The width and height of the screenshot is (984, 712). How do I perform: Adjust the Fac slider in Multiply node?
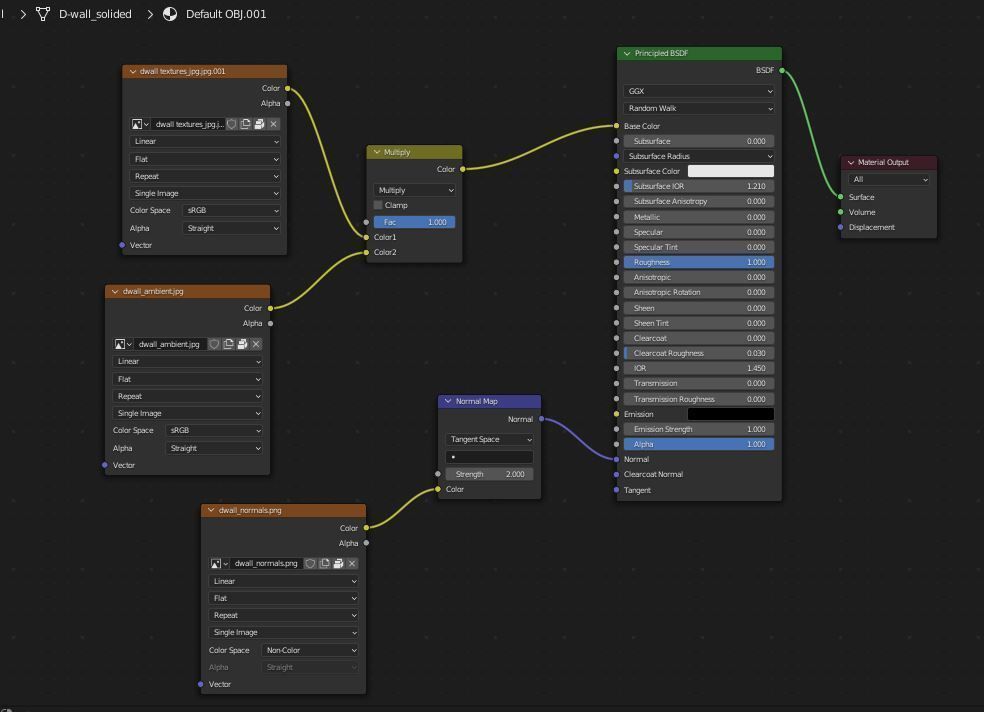pyautogui.click(x=415, y=222)
